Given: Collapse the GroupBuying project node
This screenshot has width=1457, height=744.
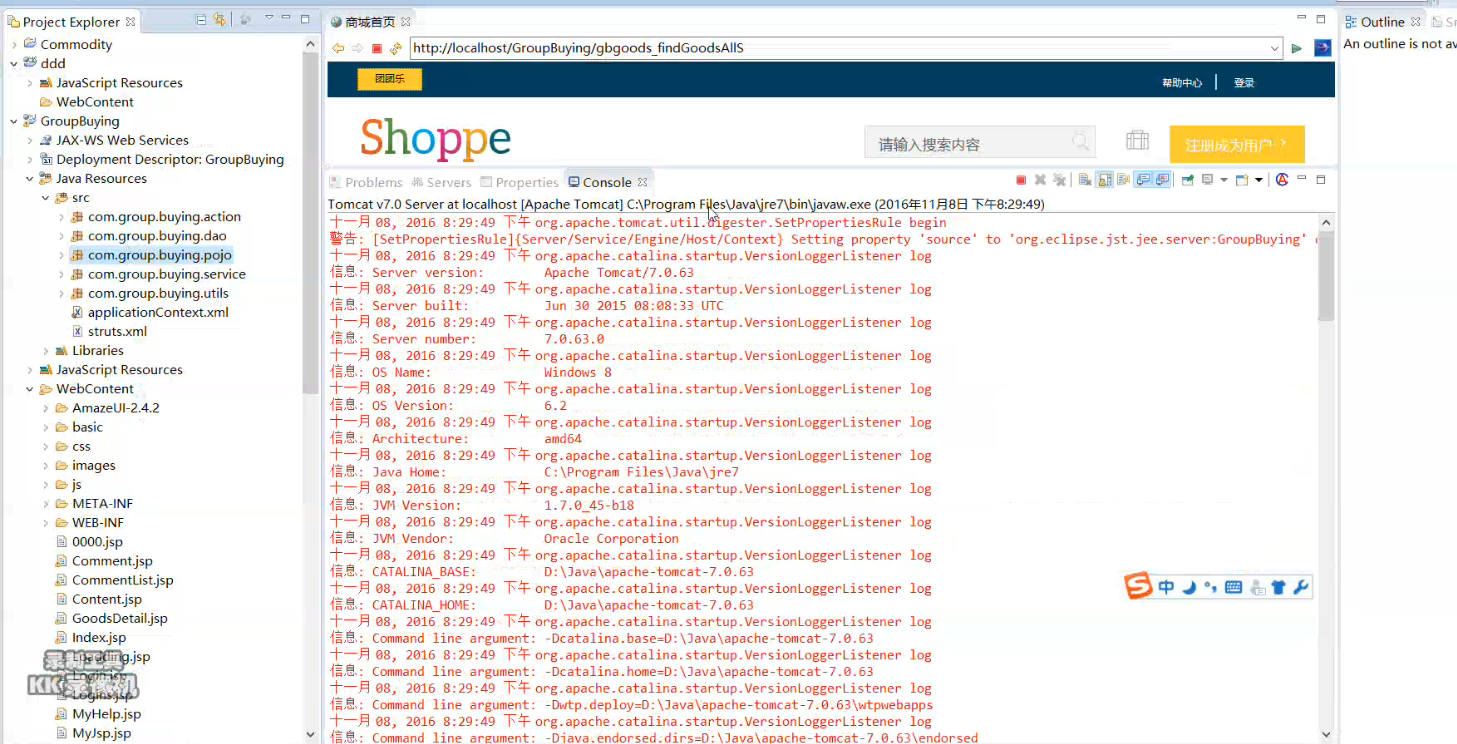Looking at the screenshot, I should coord(14,121).
